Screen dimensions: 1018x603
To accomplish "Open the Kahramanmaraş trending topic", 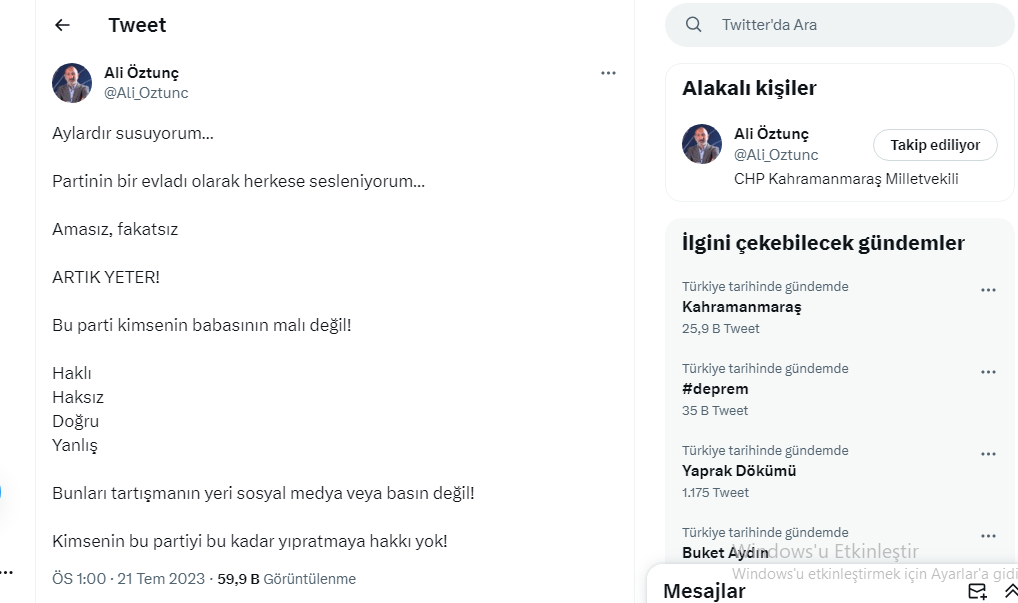I will tap(742, 307).
